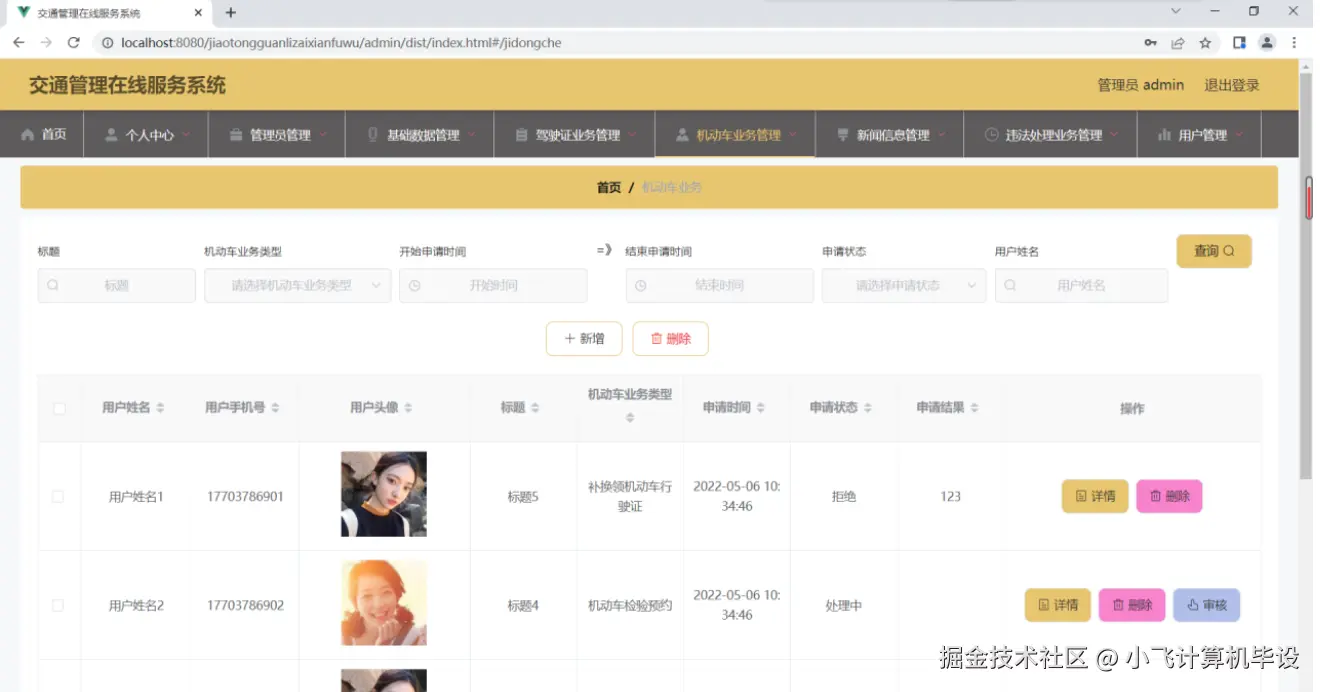Sort by 用户手机号 column arrows

275,408
